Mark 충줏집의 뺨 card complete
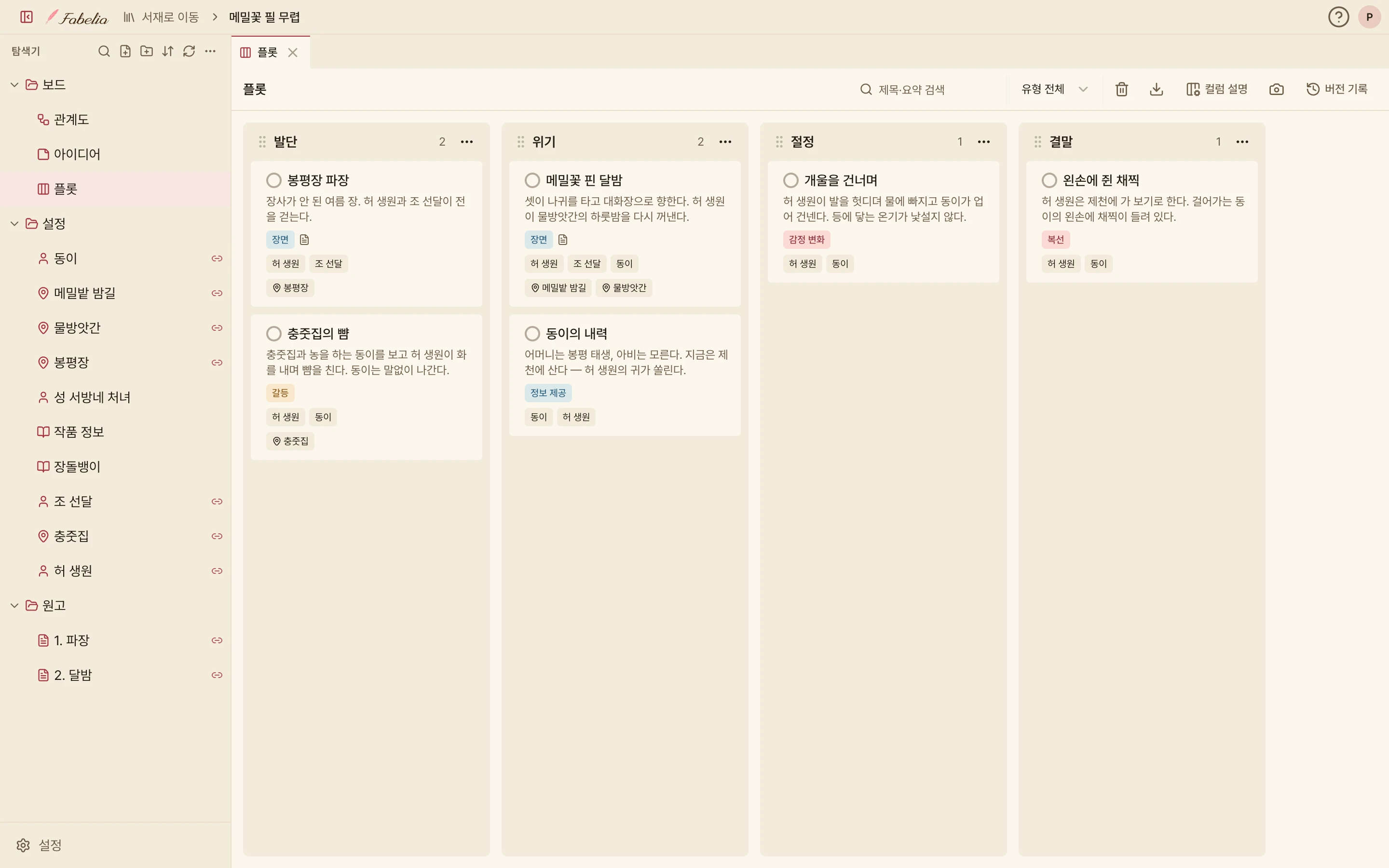This screenshot has height=868, width=1389. 274,334
